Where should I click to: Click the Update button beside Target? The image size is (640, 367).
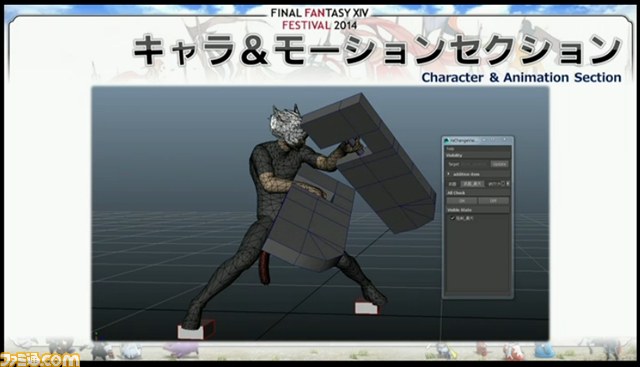pyautogui.click(x=500, y=164)
